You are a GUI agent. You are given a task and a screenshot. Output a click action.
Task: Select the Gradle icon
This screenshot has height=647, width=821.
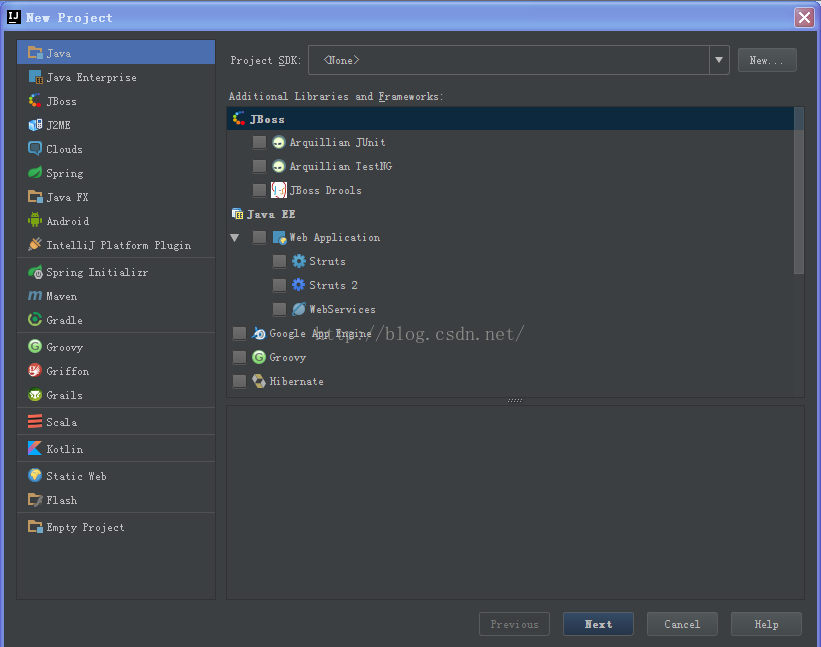[x=35, y=319]
